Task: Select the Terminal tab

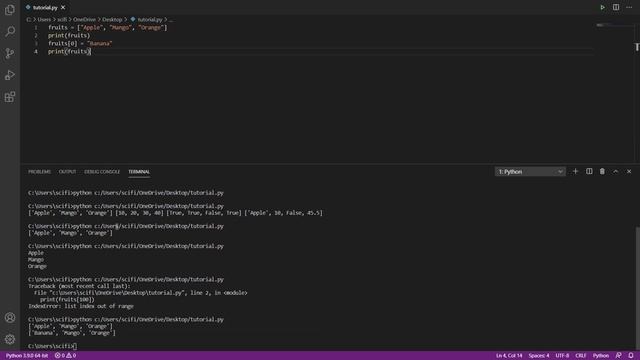Action: coord(139,172)
